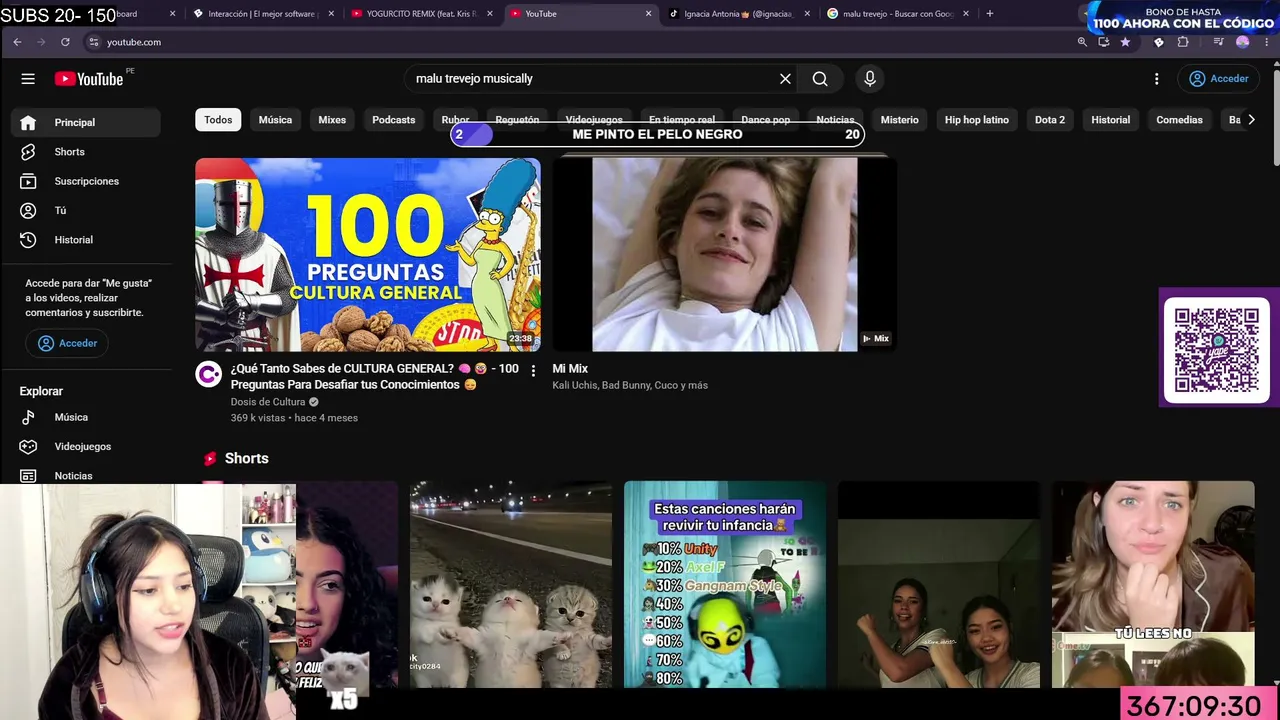The width and height of the screenshot is (1280, 720).
Task: Open Shorts from the sidebar
Action: [86, 152]
